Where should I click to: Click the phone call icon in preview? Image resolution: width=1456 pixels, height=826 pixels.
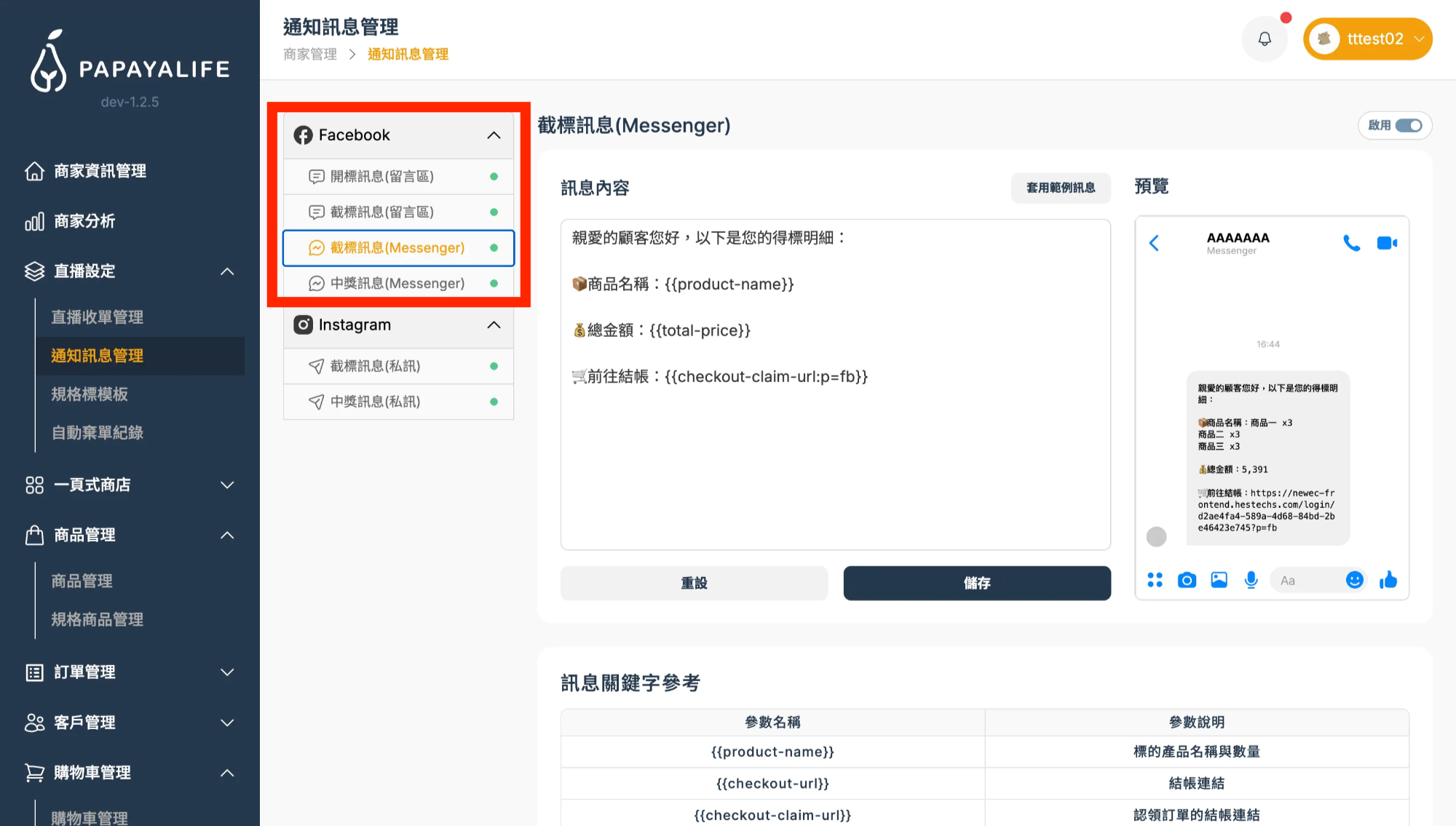(1351, 243)
